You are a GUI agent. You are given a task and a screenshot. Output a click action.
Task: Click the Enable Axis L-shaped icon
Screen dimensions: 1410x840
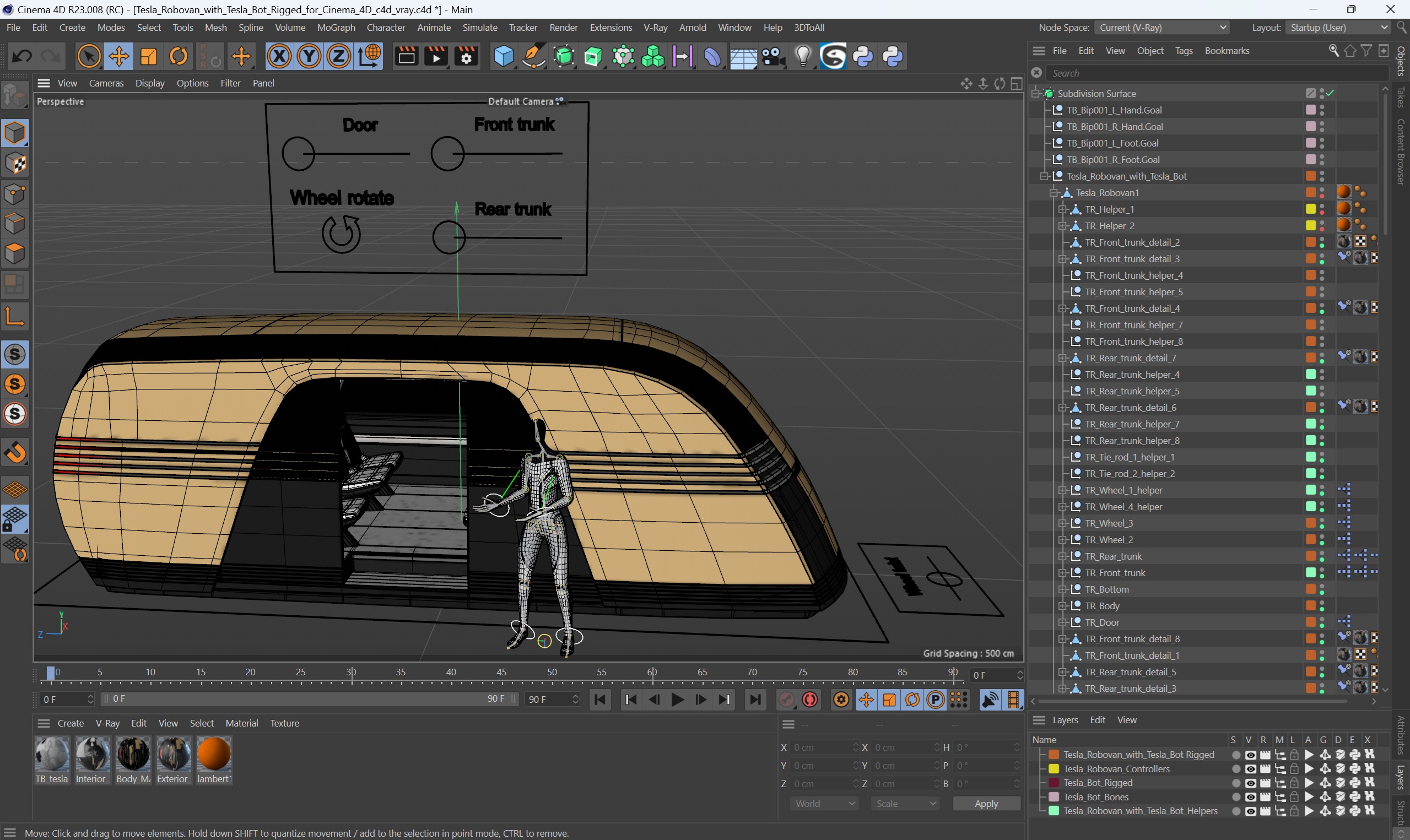click(x=15, y=316)
